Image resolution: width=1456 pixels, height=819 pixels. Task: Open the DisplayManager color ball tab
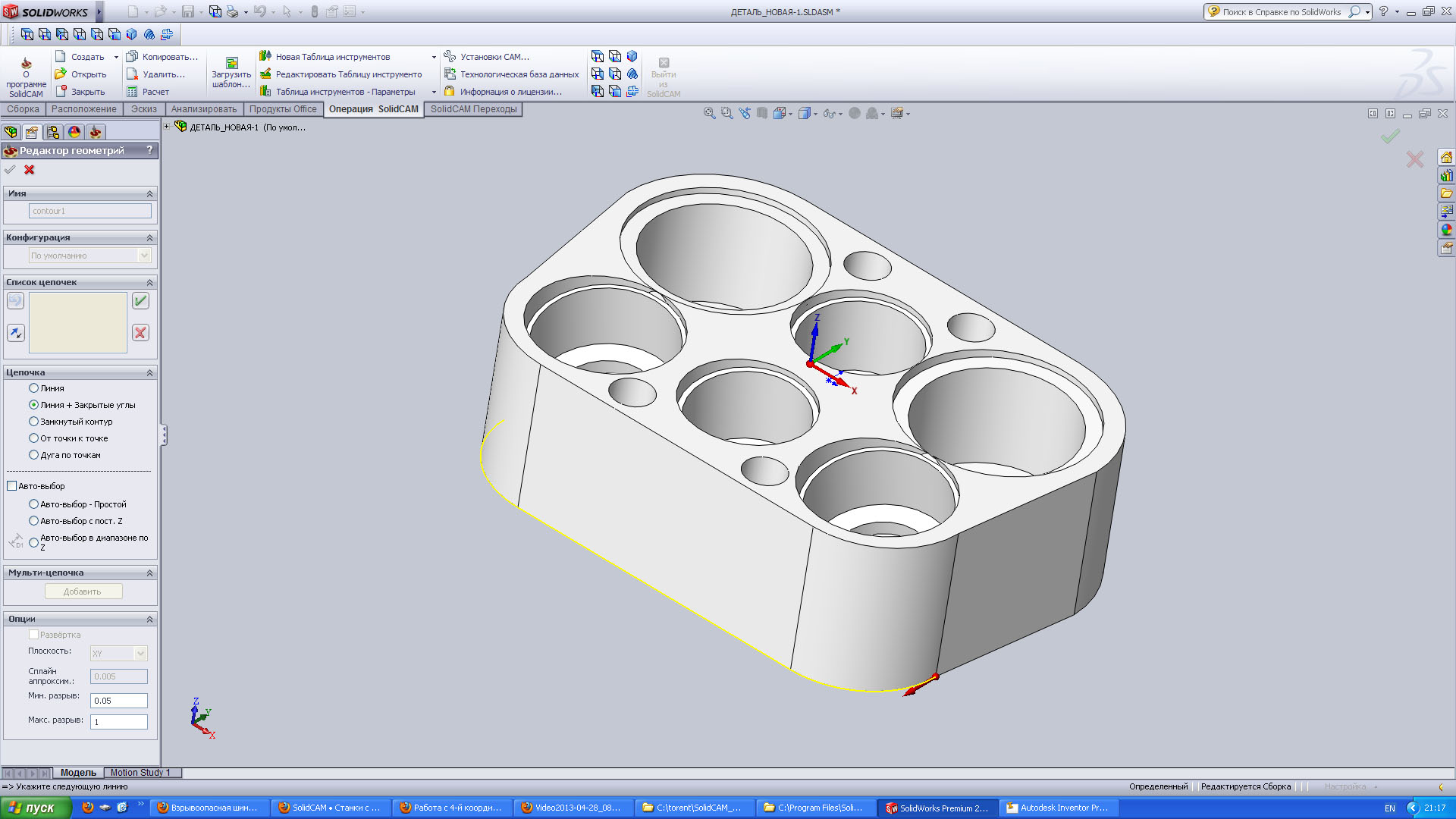click(x=74, y=132)
